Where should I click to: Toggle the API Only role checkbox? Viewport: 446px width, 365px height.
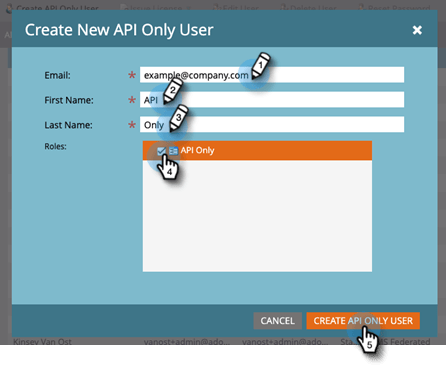tap(161, 151)
